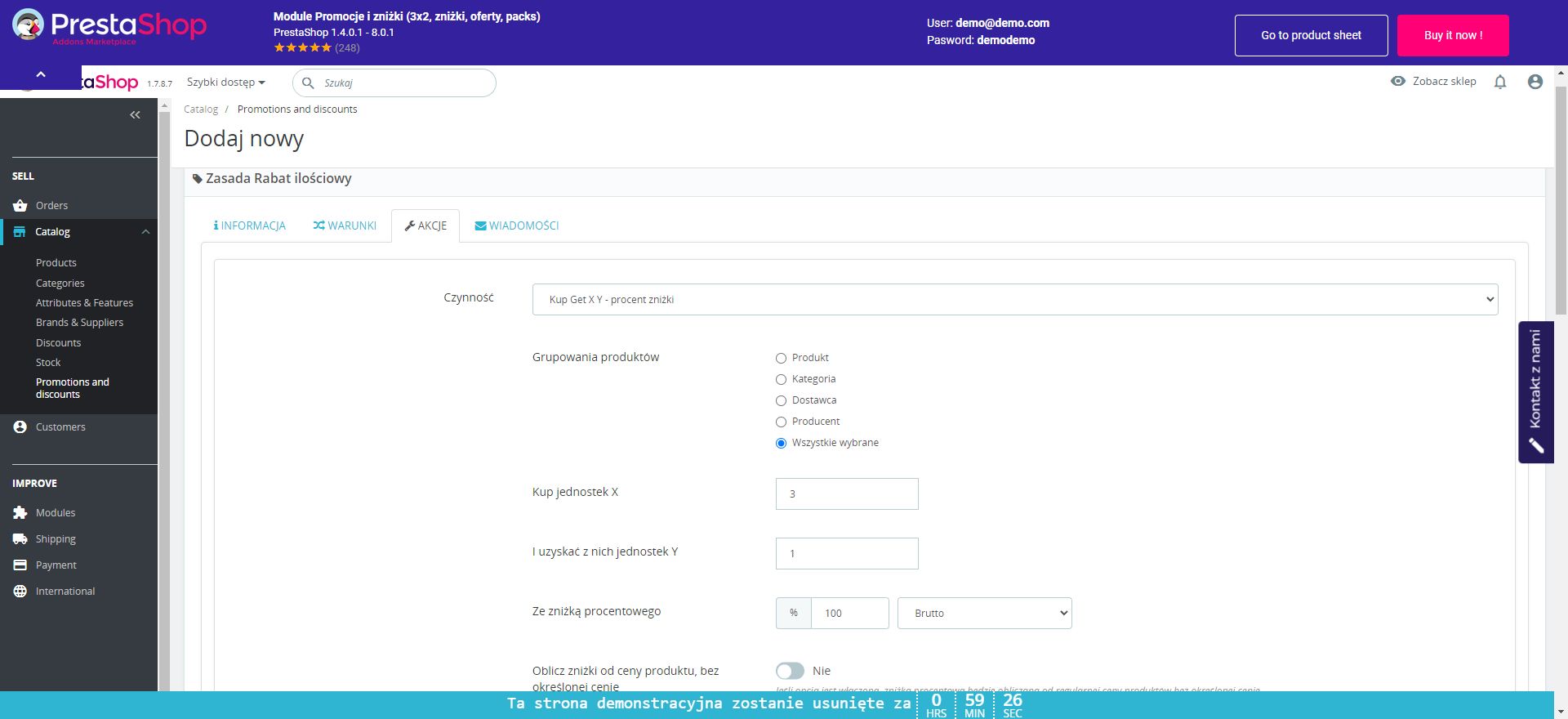Click the demo@demo.com user text
Viewport: 1568px width, 719px height.
click(1002, 24)
